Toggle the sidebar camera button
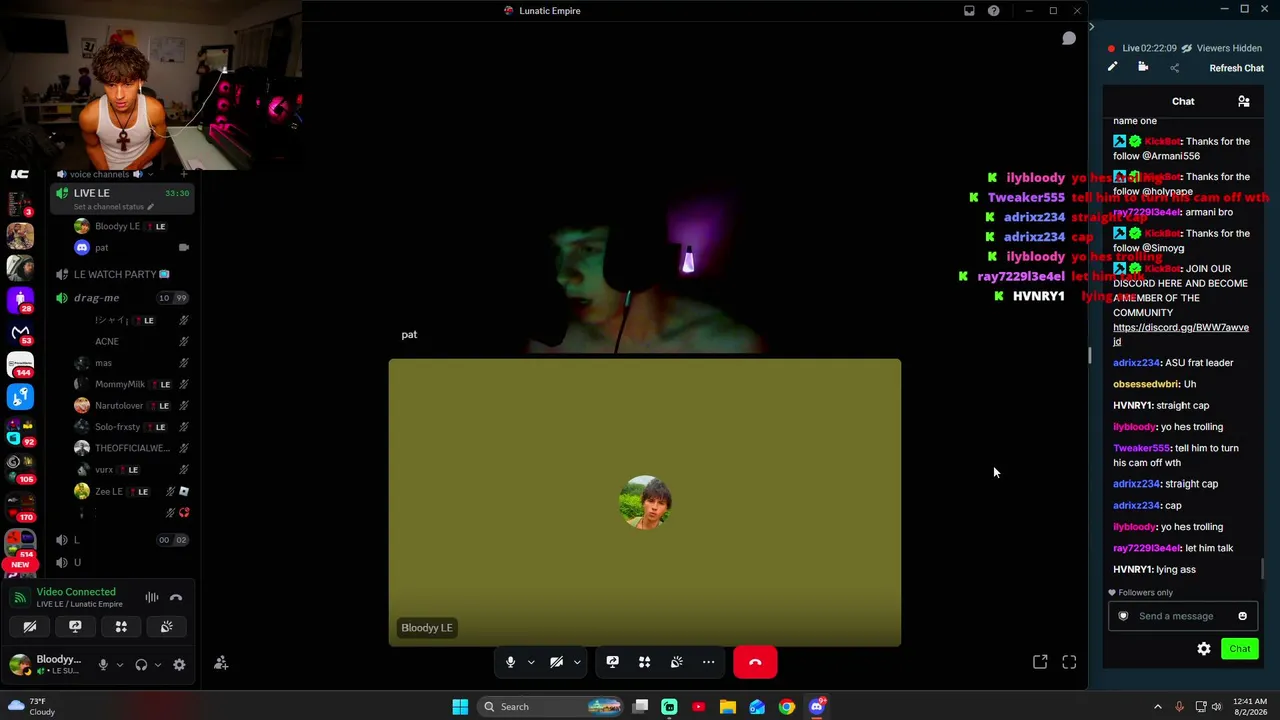Image resolution: width=1280 pixels, height=720 pixels. (30, 627)
